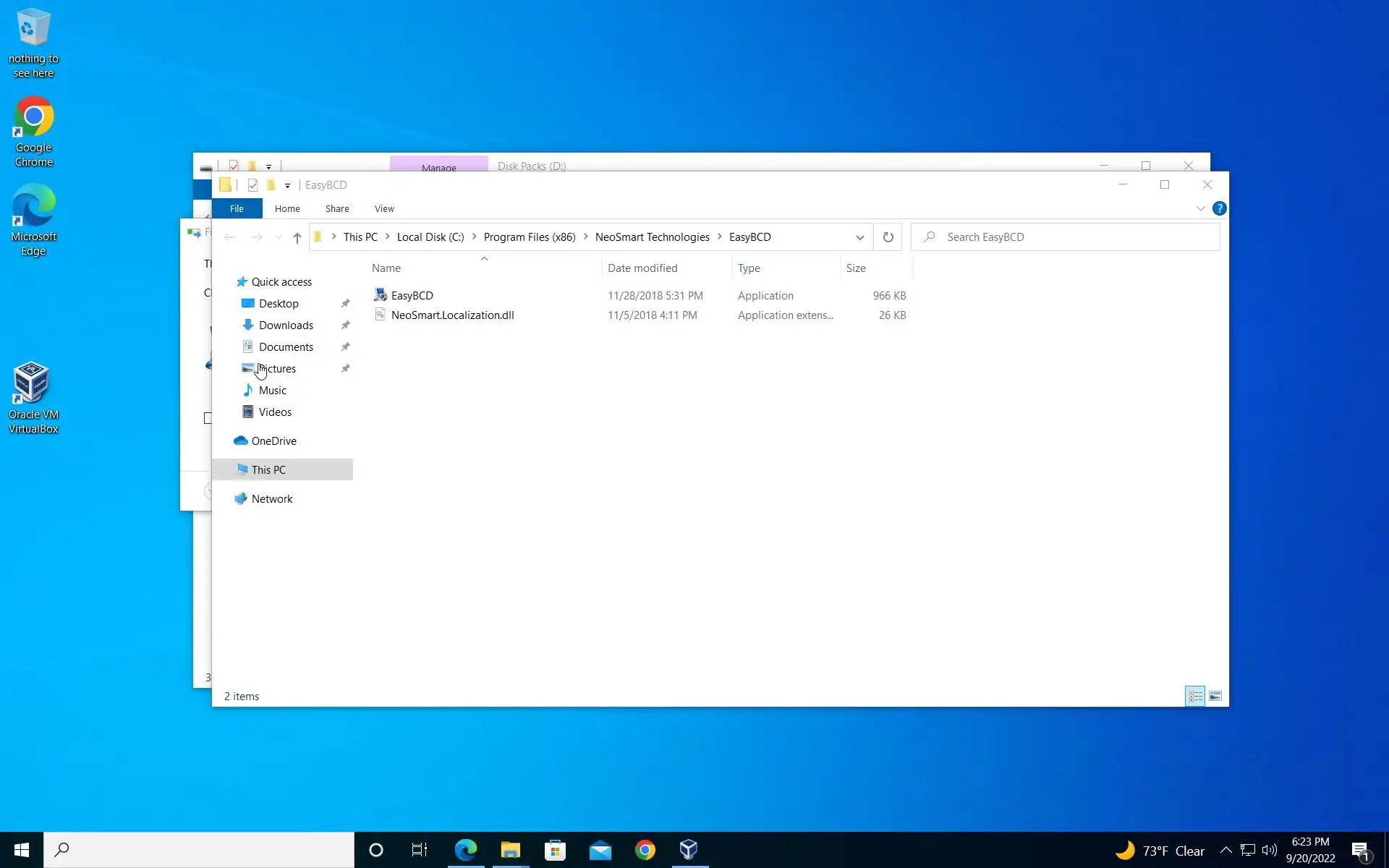
Task: Open the recent locations dropdown arrow
Action: click(x=279, y=237)
